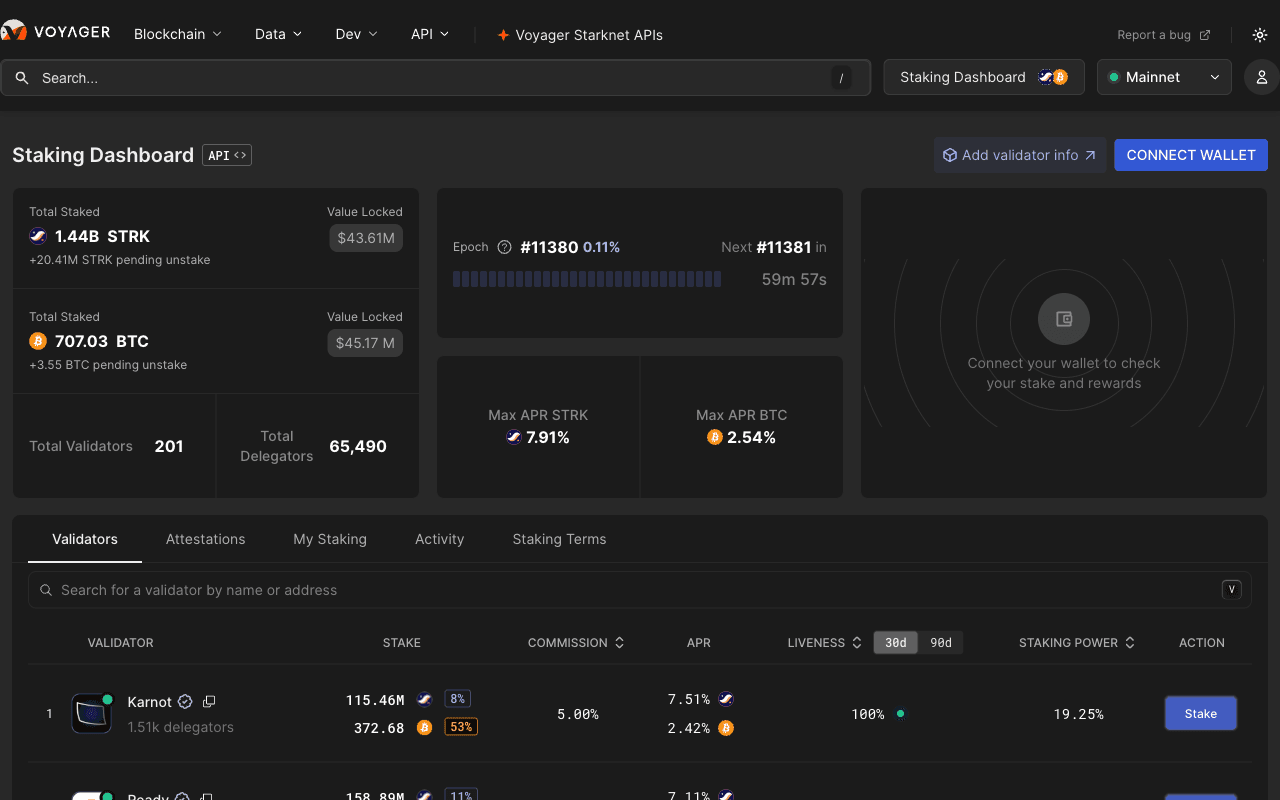Copy the Karnot validator address
The width and height of the screenshot is (1280, 800).
[x=209, y=702]
